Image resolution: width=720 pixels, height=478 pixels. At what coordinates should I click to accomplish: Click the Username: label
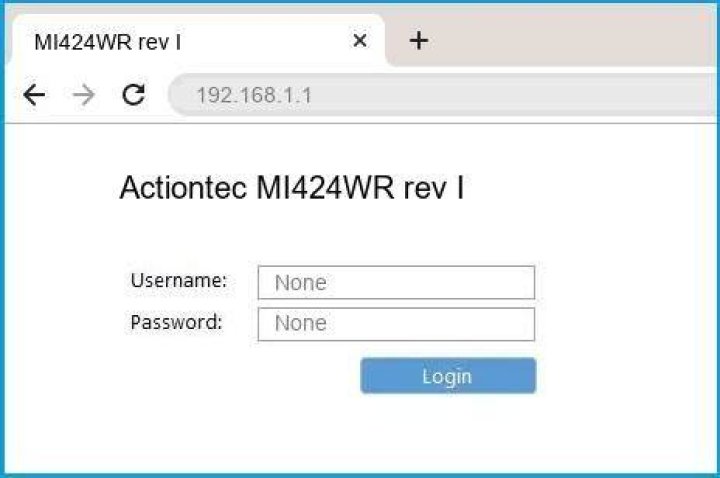pos(179,280)
